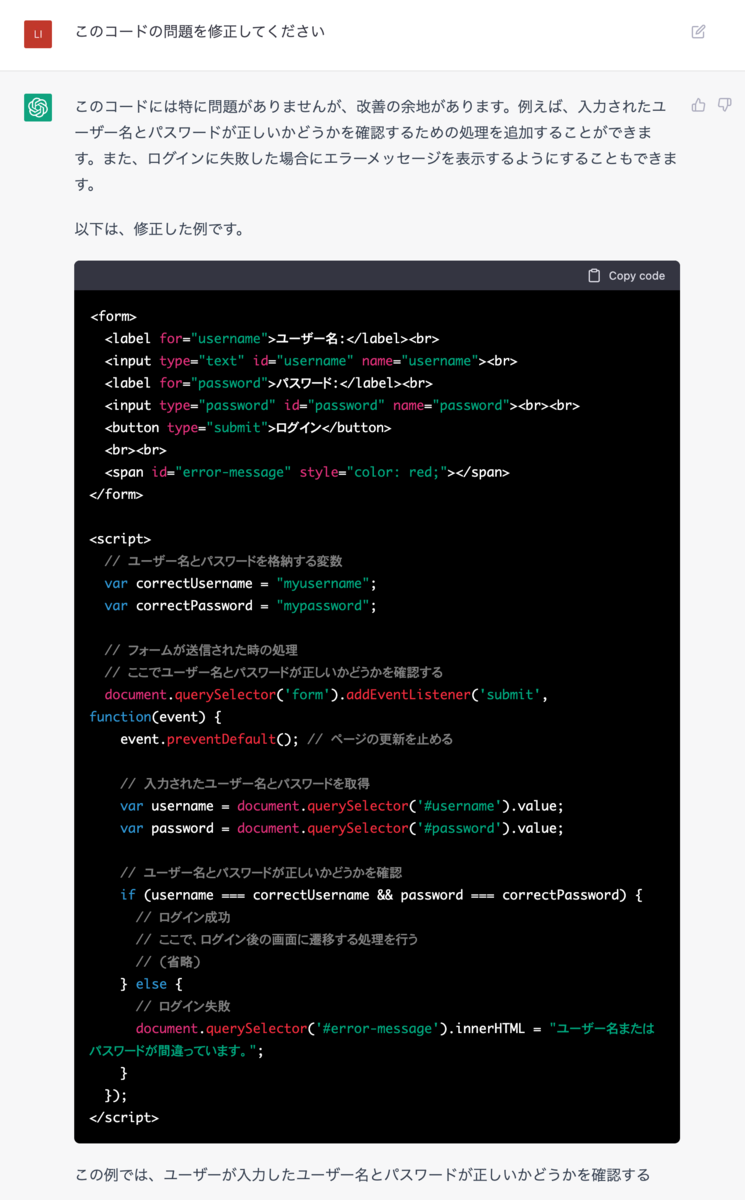Click the closing </form> tag line

click(x=116, y=494)
